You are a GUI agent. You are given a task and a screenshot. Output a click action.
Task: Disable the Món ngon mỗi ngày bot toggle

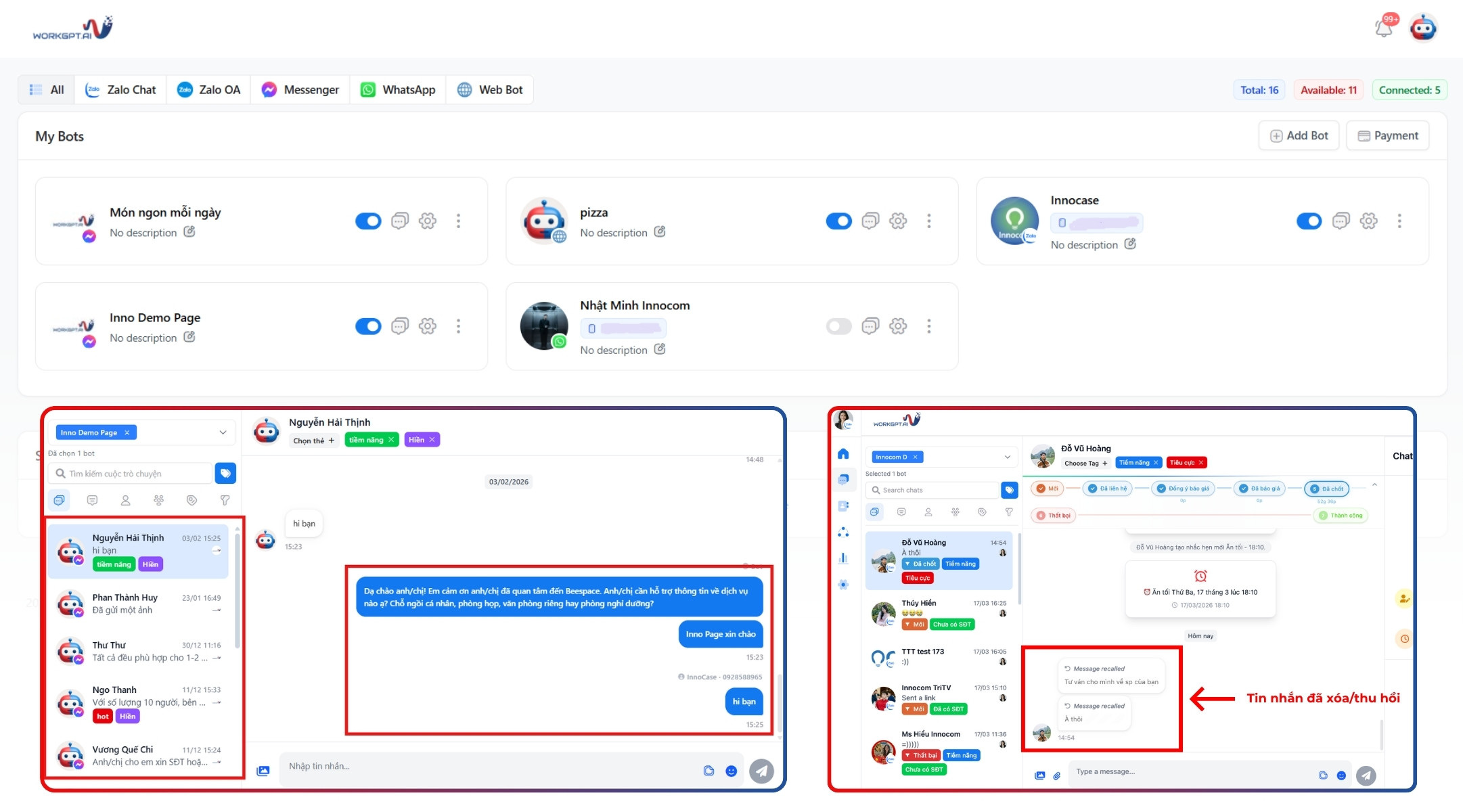point(368,221)
